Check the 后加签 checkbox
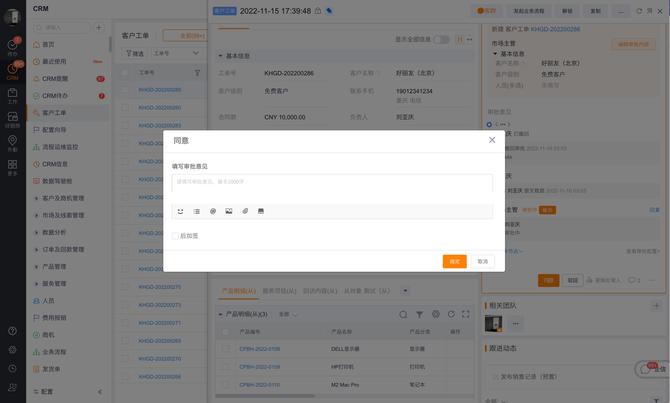This screenshot has width=670, height=403. tap(175, 236)
